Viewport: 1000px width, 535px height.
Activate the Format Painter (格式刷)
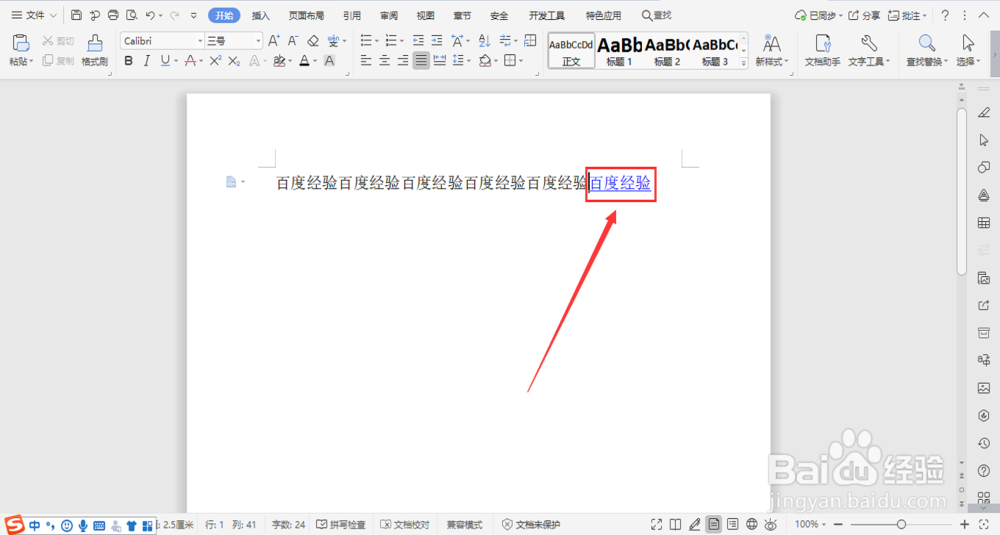point(94,50)
